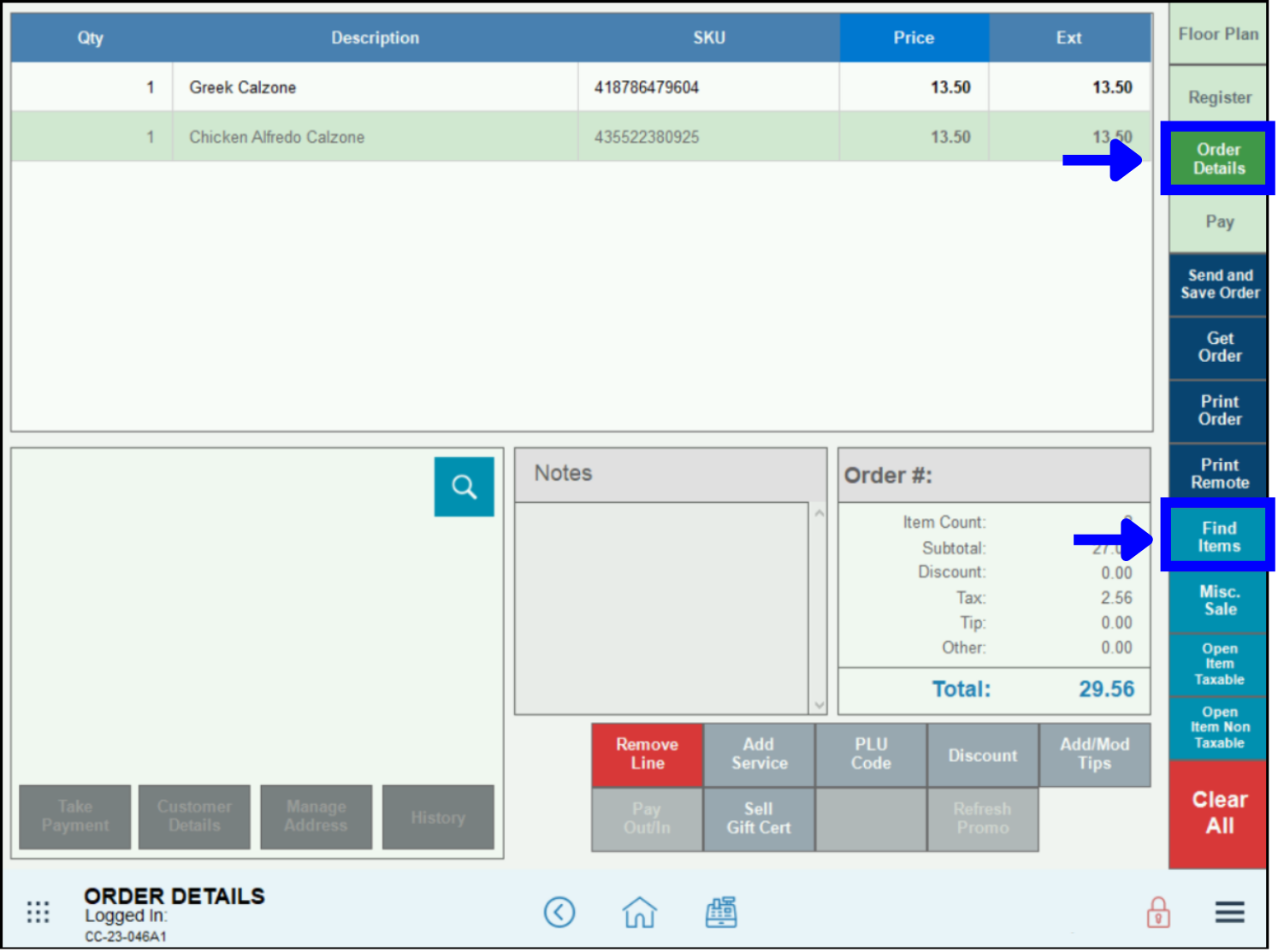Screen dimensions: 1278x952
Task: Click SKU 435522380925
Action: [x=647, y=137]
